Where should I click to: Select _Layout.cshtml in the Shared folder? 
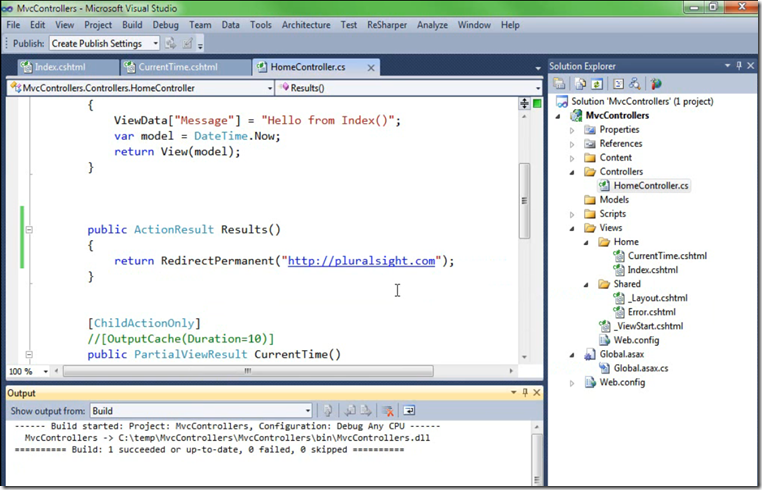coord(657,298)
